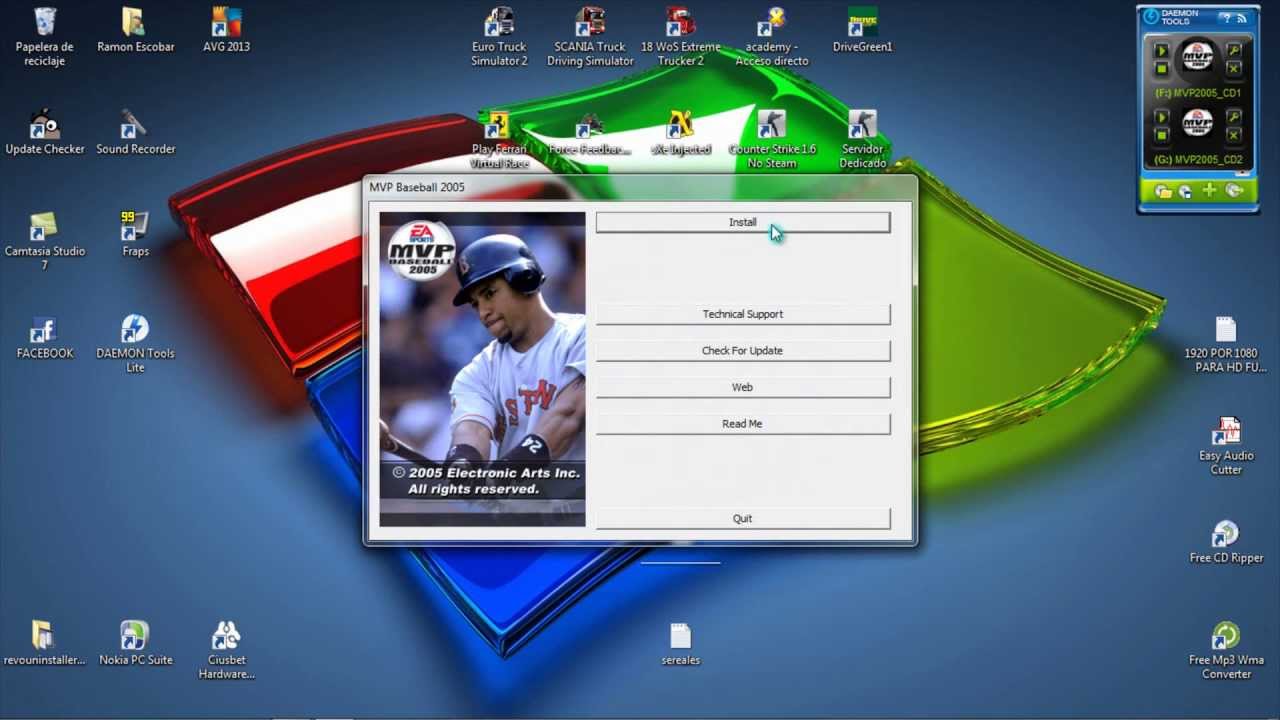Image resolution: width=1280 pixels, height=720 pixels.
Task: Click the (F:) MVP2005_CD1 drive label
Action: coord(1198,93)
